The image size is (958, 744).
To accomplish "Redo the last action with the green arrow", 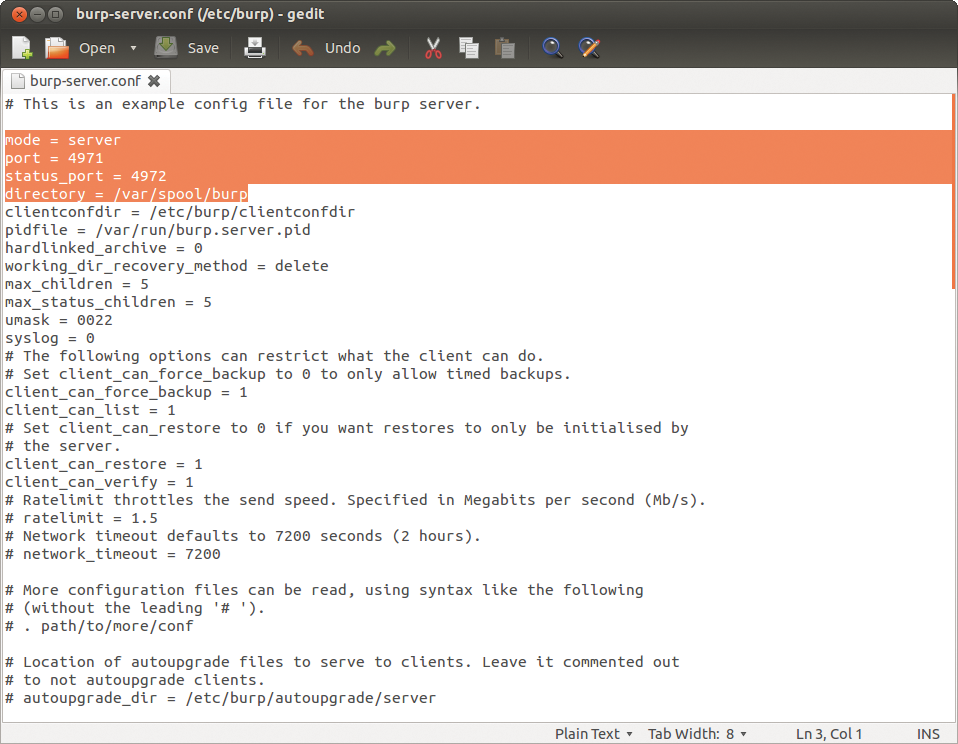I will tap(385, 48).
